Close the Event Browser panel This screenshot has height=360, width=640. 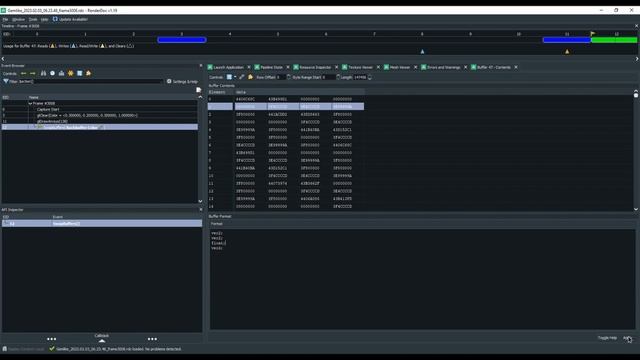point(200,66)
